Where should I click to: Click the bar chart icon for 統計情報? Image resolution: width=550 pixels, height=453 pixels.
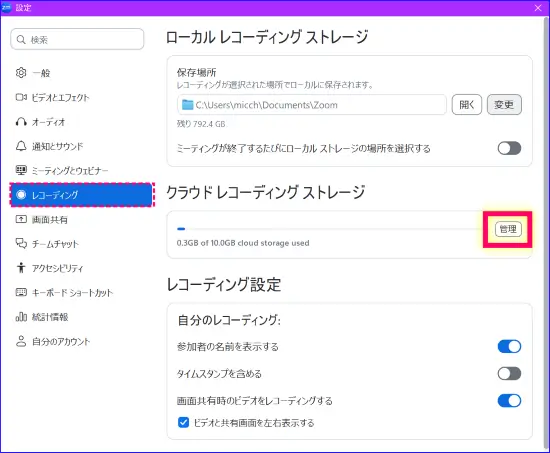pyautogui.click(x=21, y=317)
